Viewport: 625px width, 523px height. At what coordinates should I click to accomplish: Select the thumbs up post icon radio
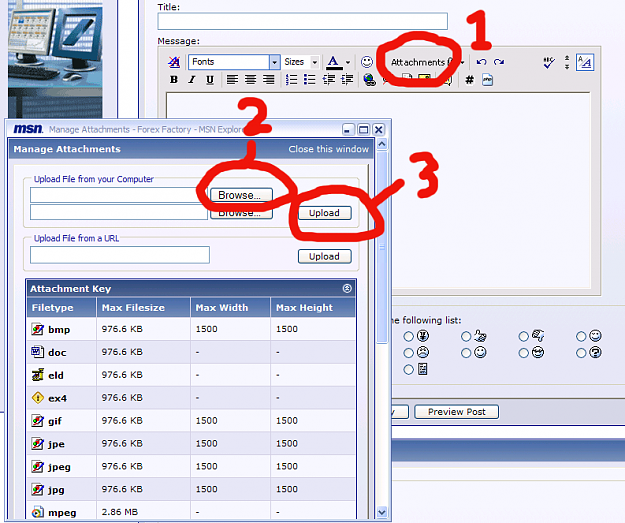[466, 336]
